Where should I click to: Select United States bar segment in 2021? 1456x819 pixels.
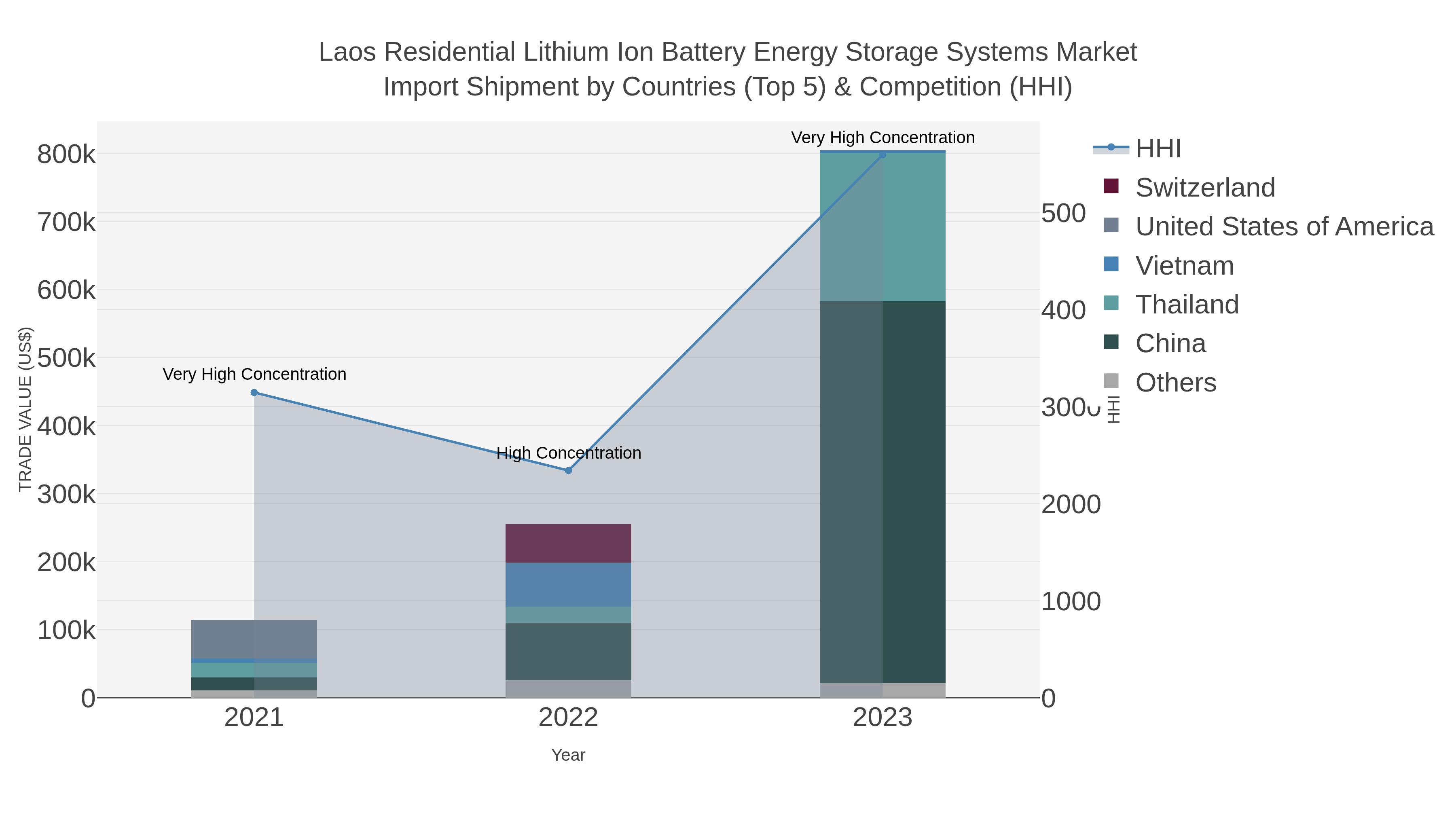click(254, 639)
